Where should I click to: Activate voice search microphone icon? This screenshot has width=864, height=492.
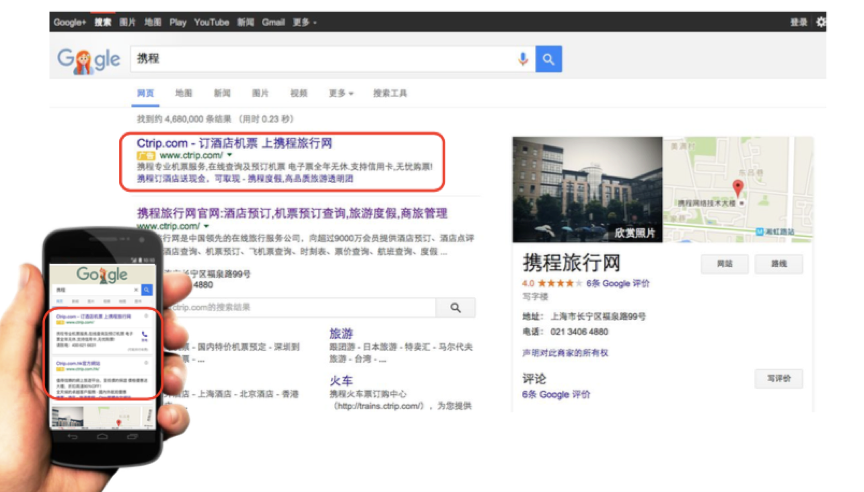pos(523,59)
